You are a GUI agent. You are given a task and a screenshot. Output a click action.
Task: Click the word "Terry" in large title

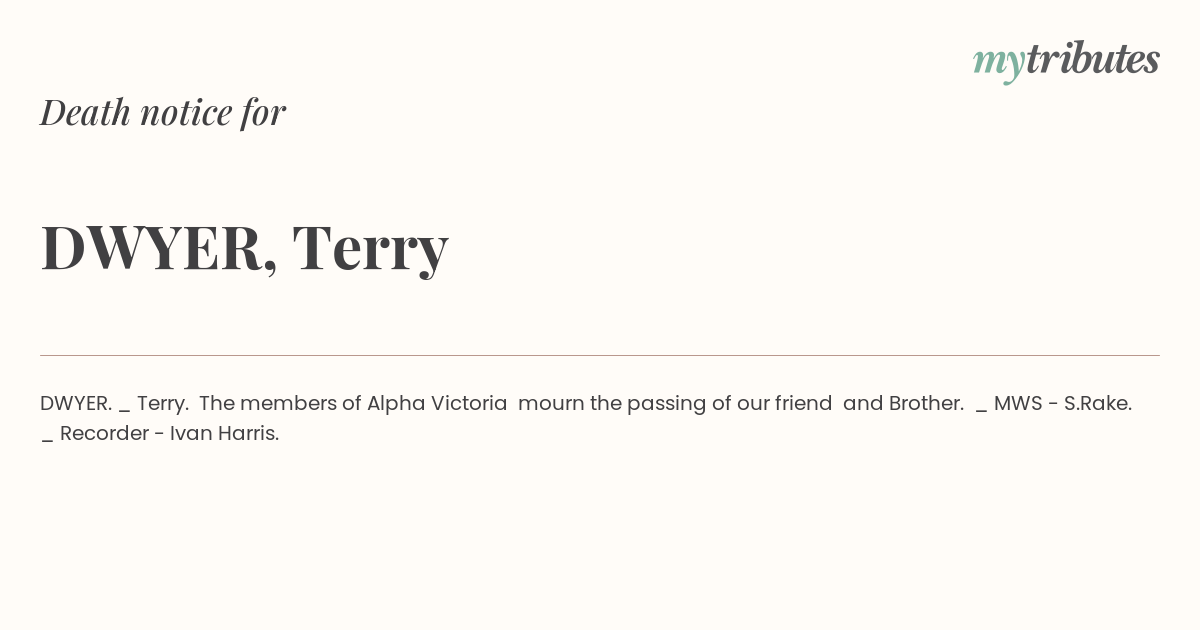pyautogui.click(x=371, y=249)
